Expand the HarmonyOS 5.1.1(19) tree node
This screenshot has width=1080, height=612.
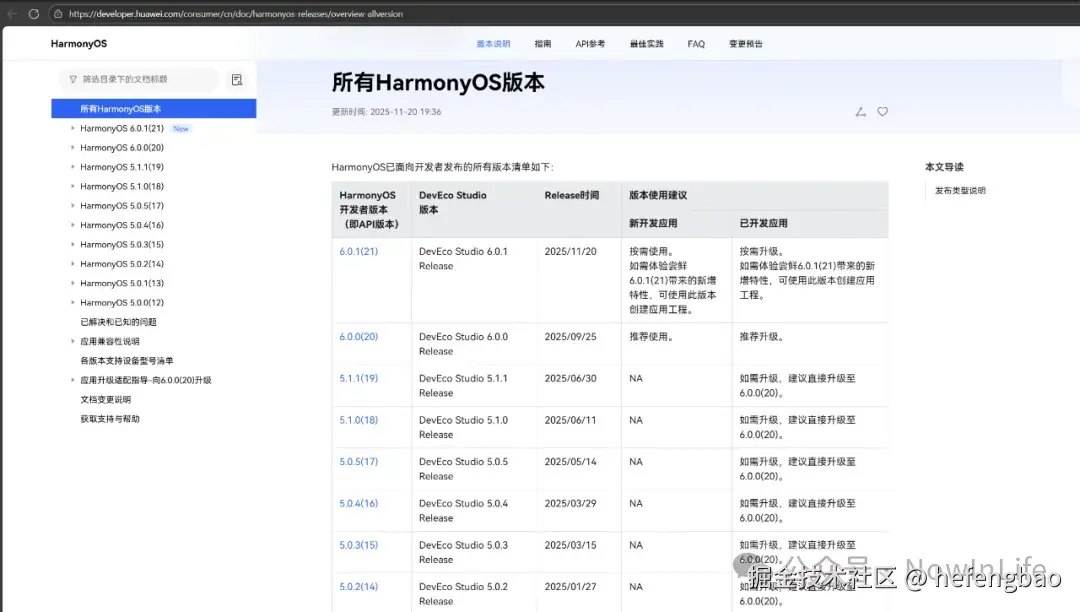pos(72,167)
